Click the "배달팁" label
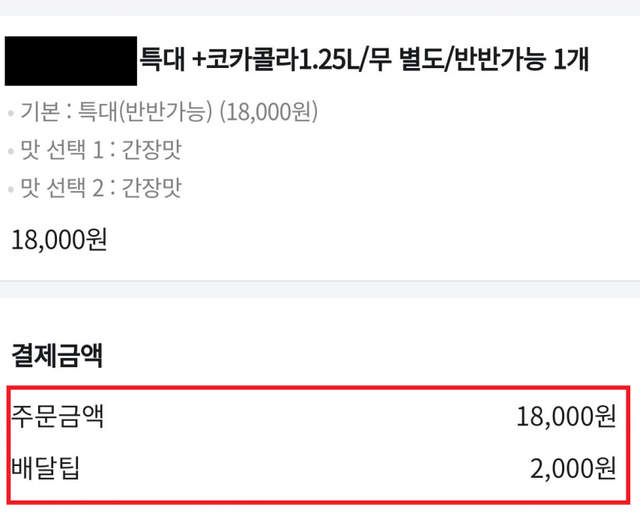Screen dimensions: 640x519 48,467
